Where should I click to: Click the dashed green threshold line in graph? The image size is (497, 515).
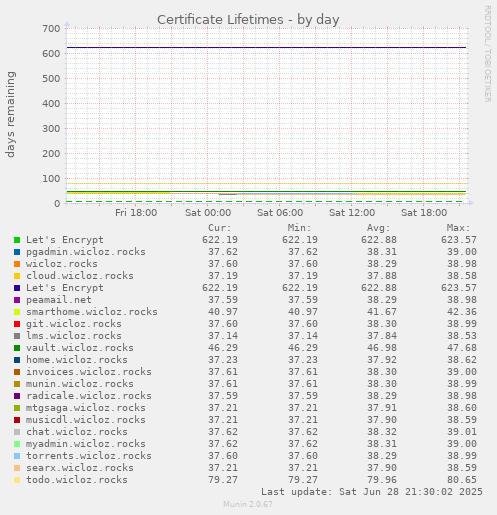tap(264, 202)
